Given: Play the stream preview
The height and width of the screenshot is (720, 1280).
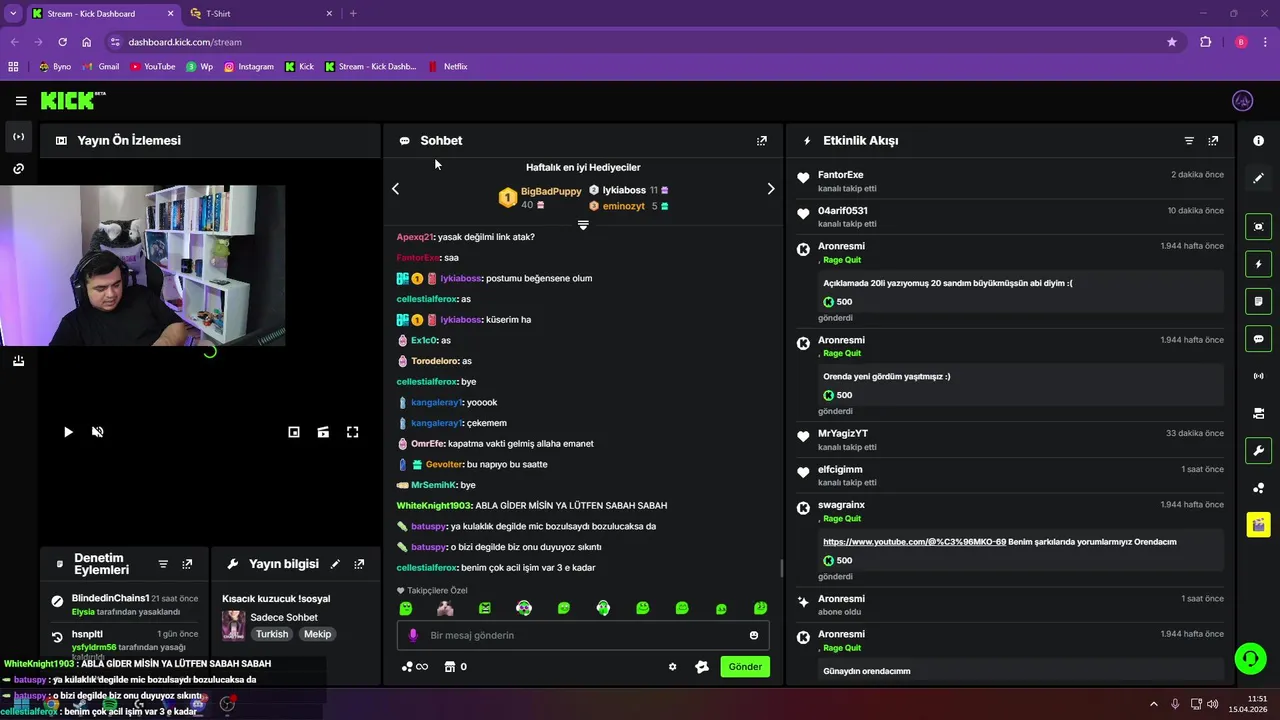Looking at the screenshot, I should click(x=68, y=432).
